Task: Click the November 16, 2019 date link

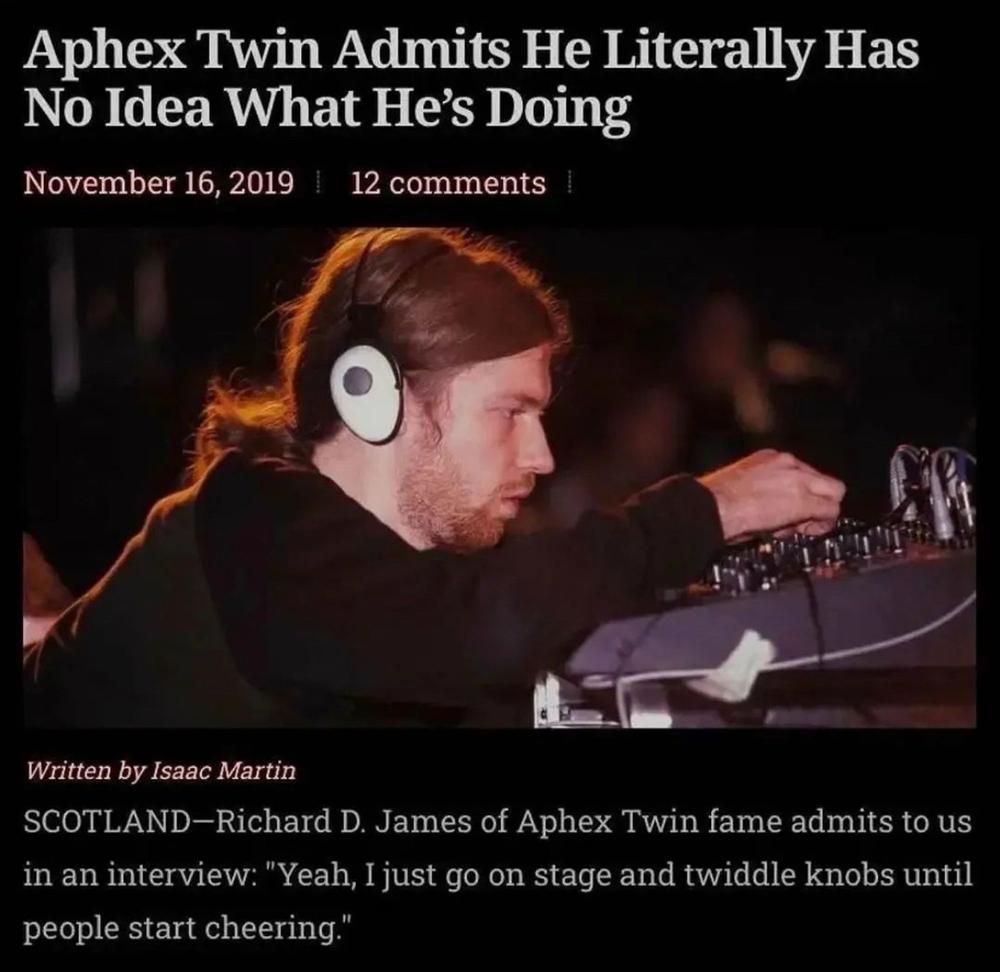Action: (159, 183)
